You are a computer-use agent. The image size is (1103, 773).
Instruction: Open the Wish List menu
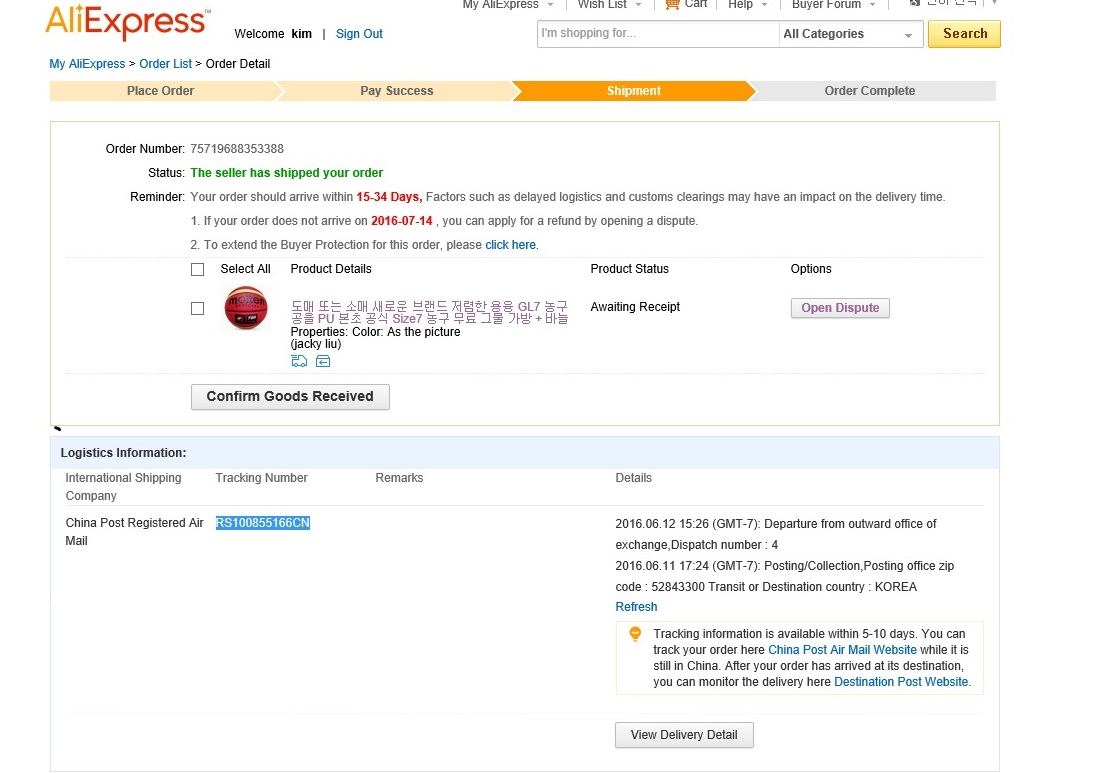609,4
